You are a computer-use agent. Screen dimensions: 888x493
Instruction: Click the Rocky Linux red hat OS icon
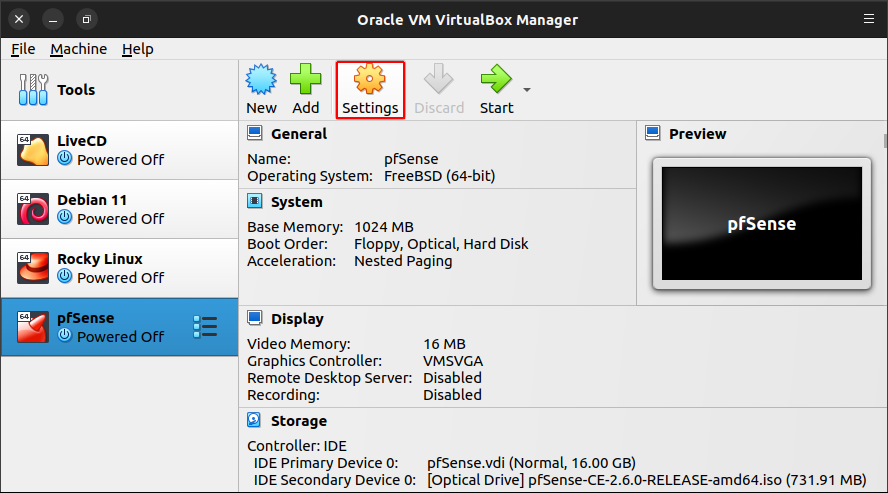click(x=33, y=268)
